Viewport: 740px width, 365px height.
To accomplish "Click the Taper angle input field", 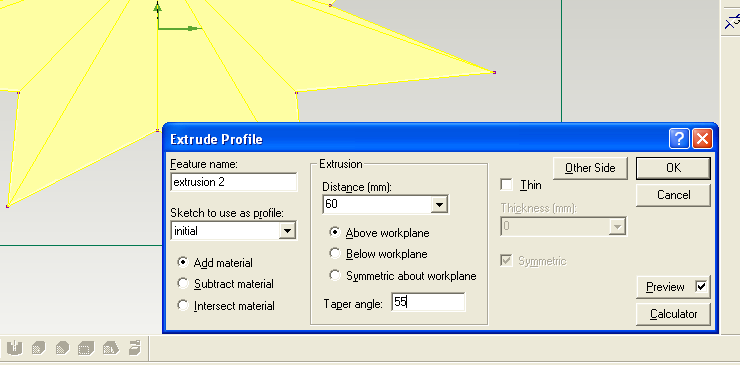I will point(428,302).
